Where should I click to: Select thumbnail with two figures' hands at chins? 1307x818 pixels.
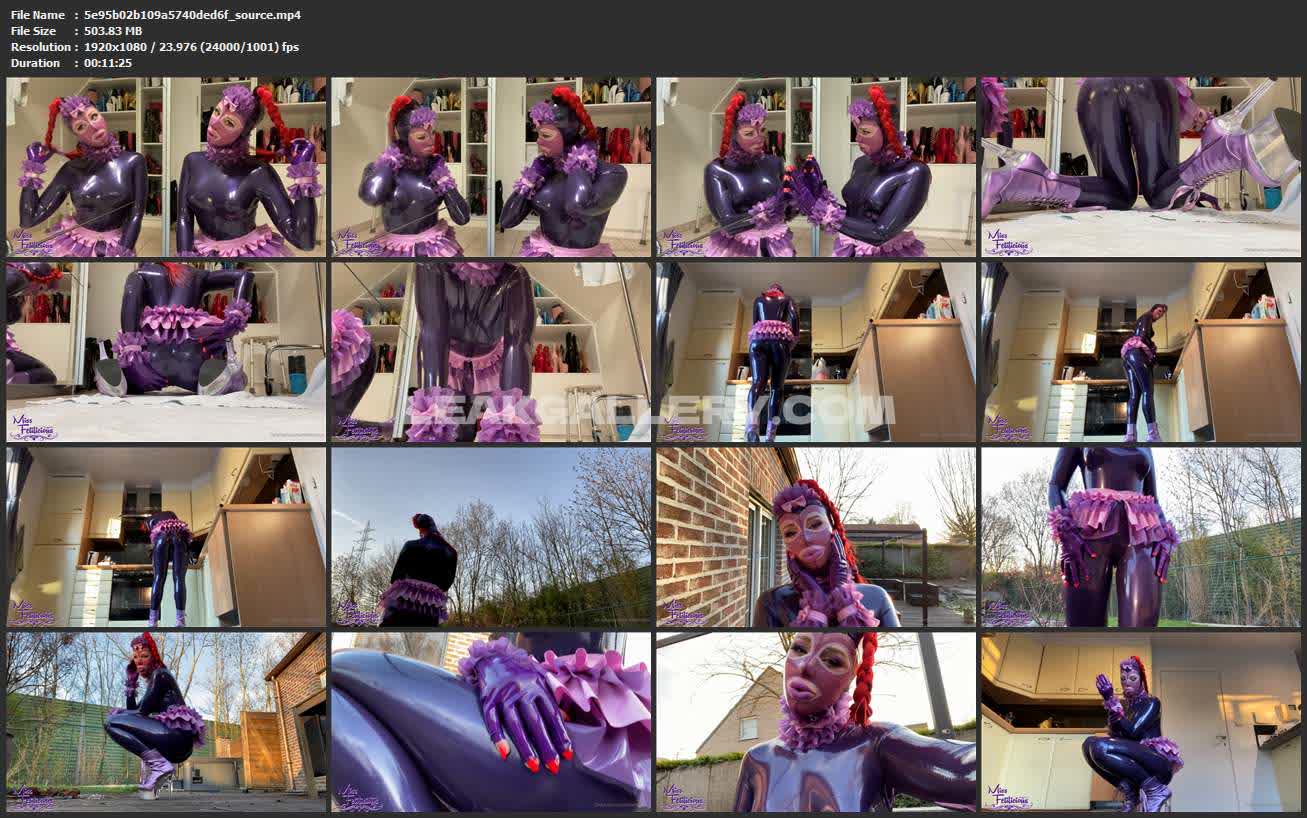pyautogui.click(x=491, y=167)
